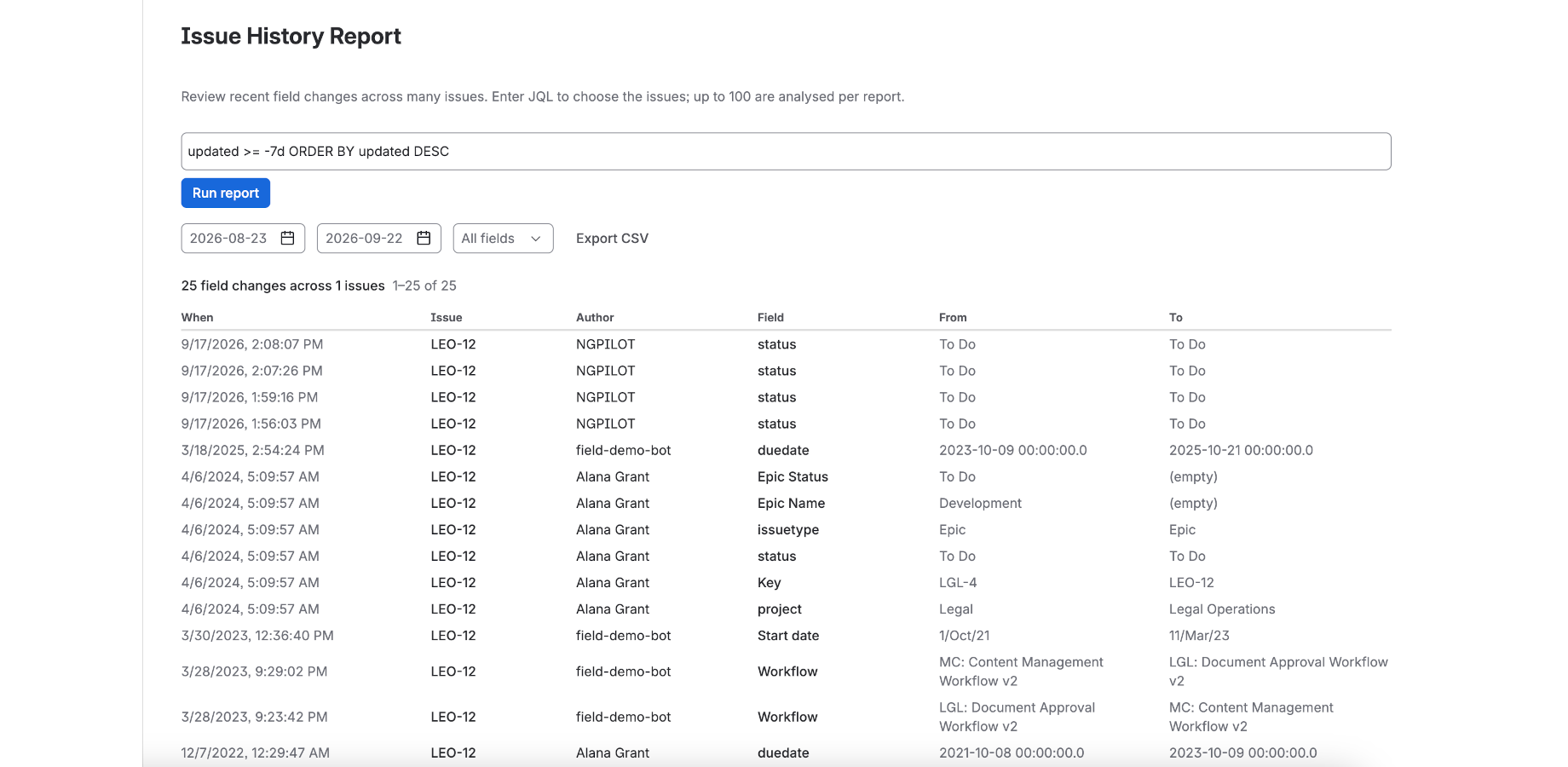The image size is (1568, 767).
Task: Click timestamp 3/28/2023, 9:29:02 PM
Action: click(255, 672)
